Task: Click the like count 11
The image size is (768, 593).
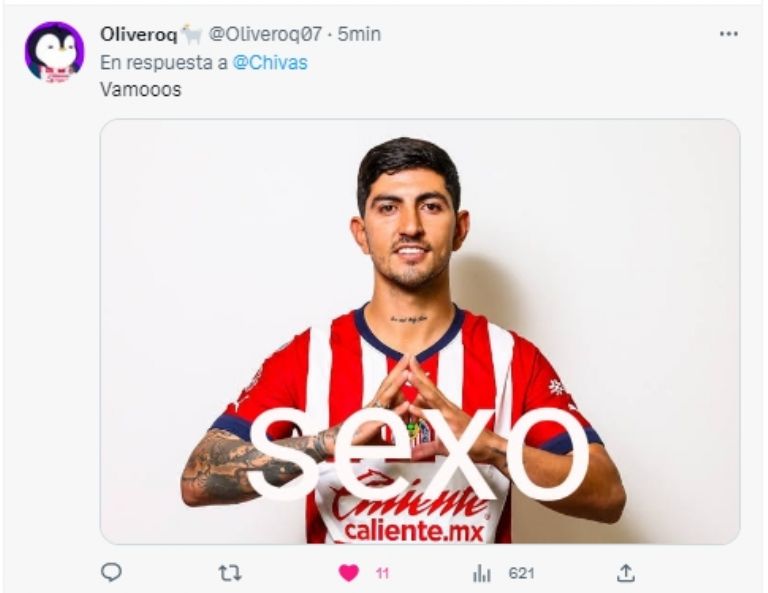Action: point(383,573)
